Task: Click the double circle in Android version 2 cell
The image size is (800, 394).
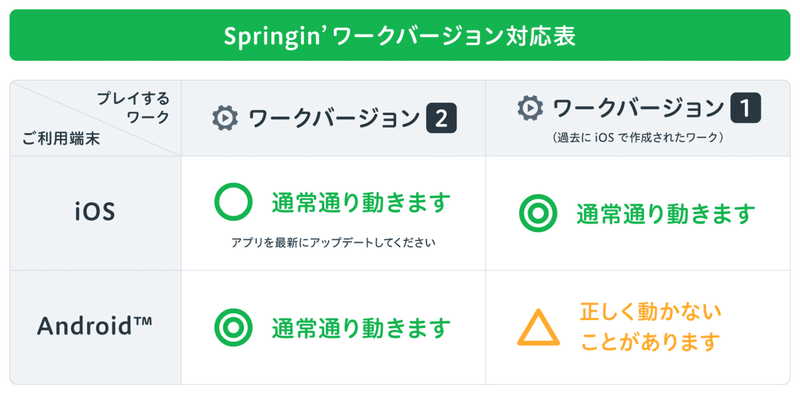Action: coord(233,328)
